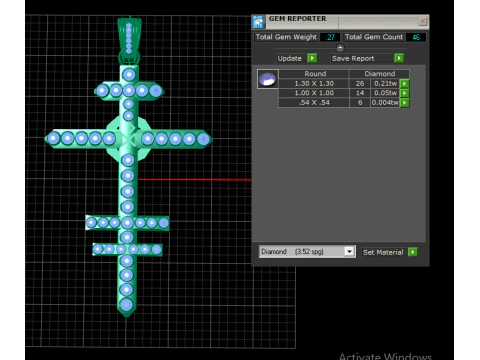Screen dimensions: 480x360
Task: Click the 0.21tw weight cell
Action: point(385,83)
